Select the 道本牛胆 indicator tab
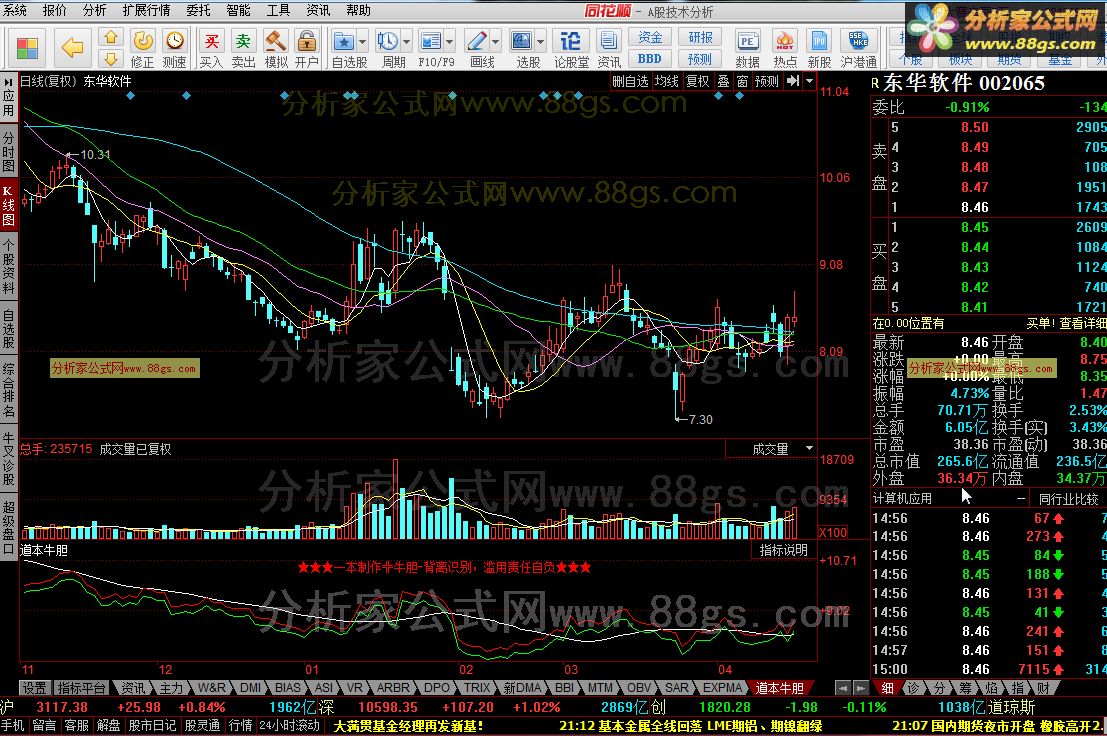1107x736 pixels. tap(779, 687)
